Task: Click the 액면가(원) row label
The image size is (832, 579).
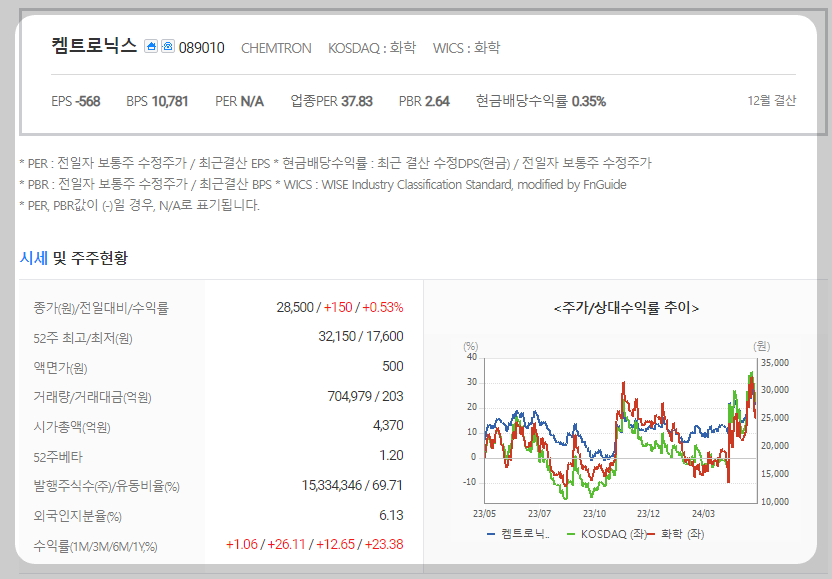Action: tap(60, 368)
